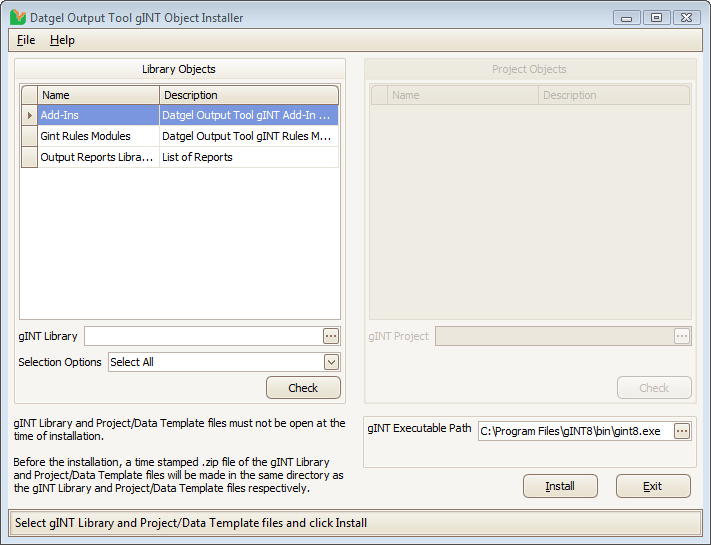
Task: Select the Output Reports Library row
Action: click(98, 157)
